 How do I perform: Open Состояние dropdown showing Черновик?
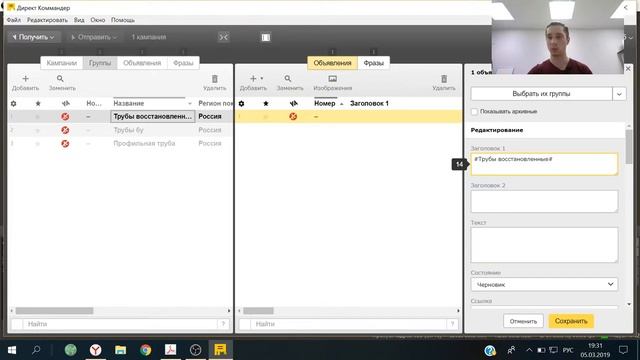click(x=544, y=284)
